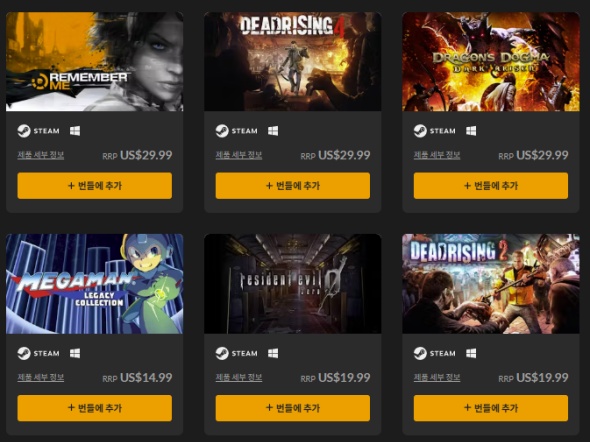Click the Steam icon under Dead Rising 4

[222, 131]
